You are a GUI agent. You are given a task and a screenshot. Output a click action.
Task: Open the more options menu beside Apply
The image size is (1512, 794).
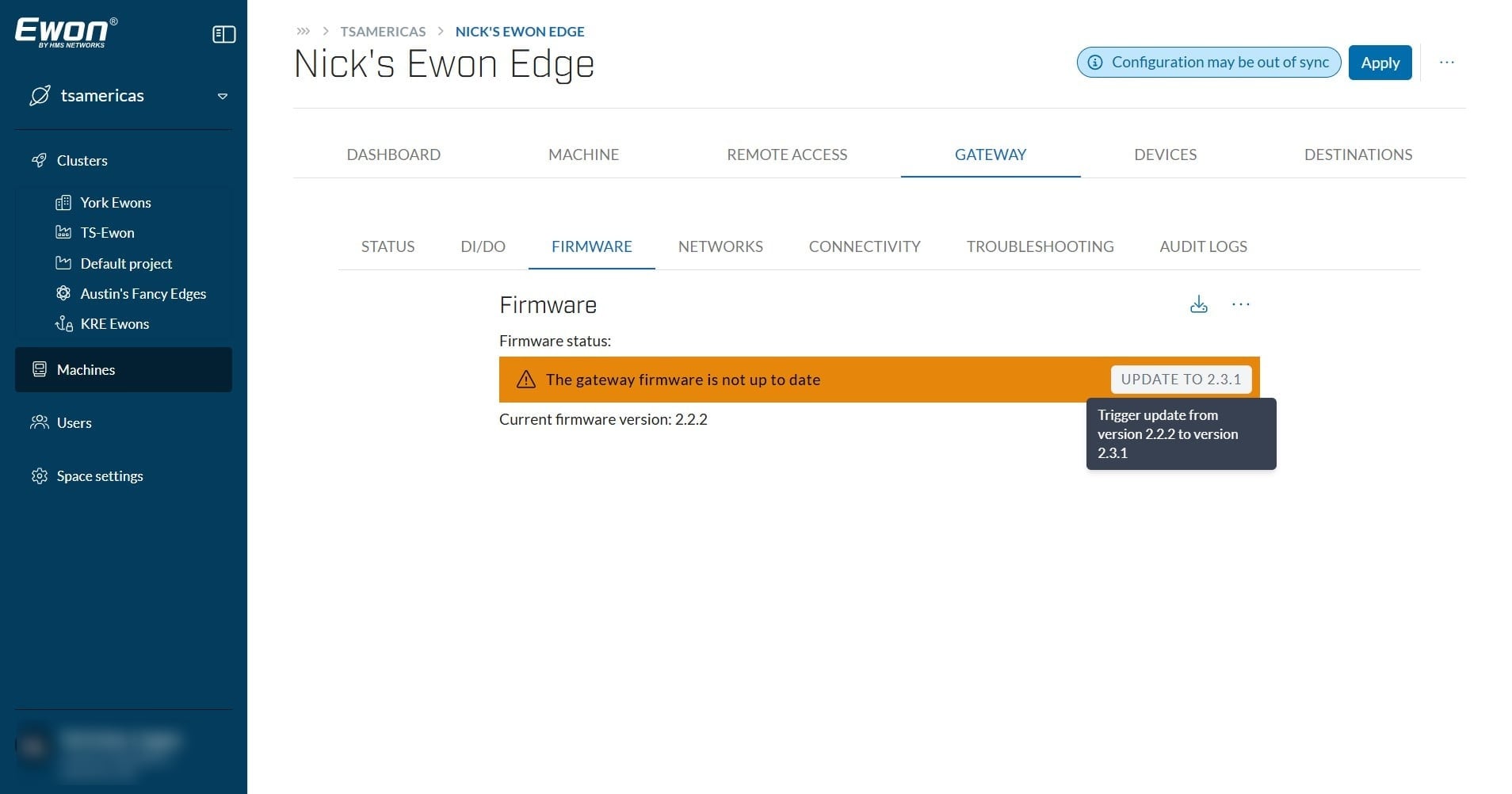(x=1447, y=62)
